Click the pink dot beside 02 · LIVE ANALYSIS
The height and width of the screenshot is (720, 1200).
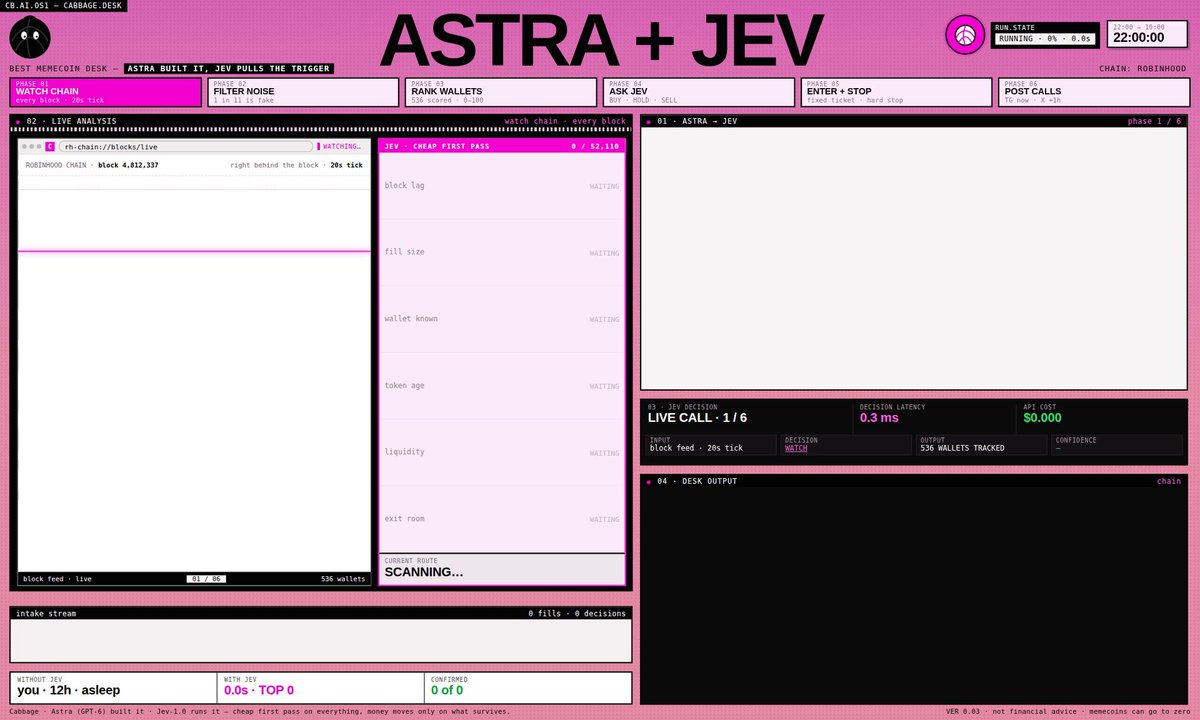(18, 121)
